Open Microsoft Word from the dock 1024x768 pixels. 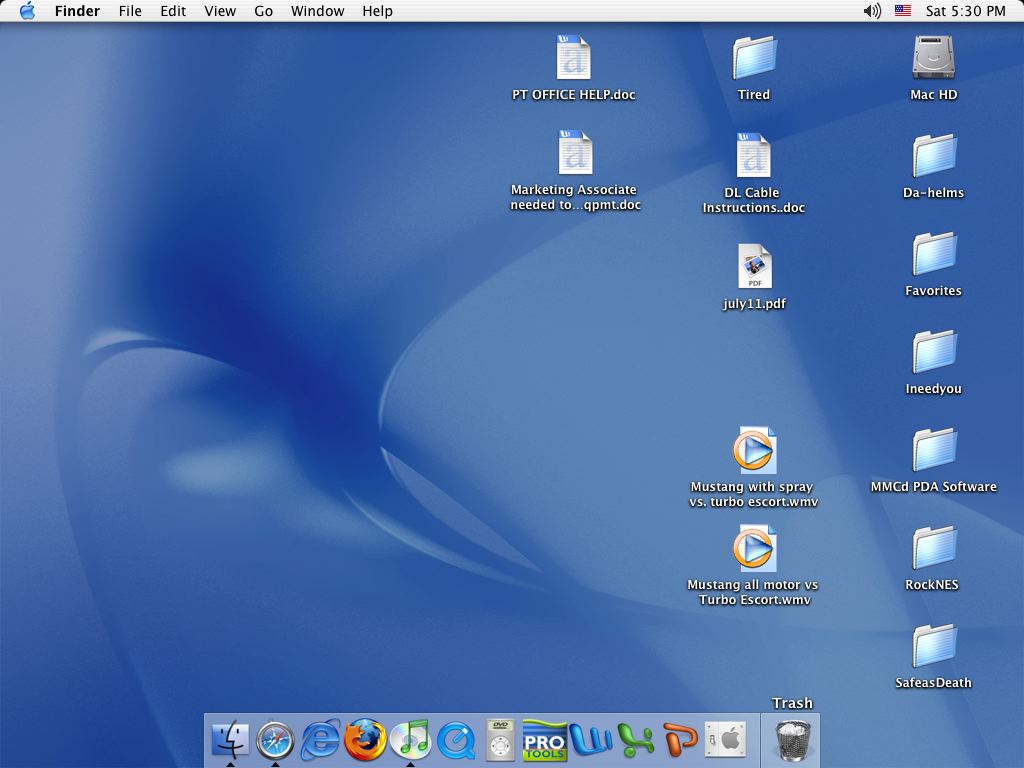(591, 740)
